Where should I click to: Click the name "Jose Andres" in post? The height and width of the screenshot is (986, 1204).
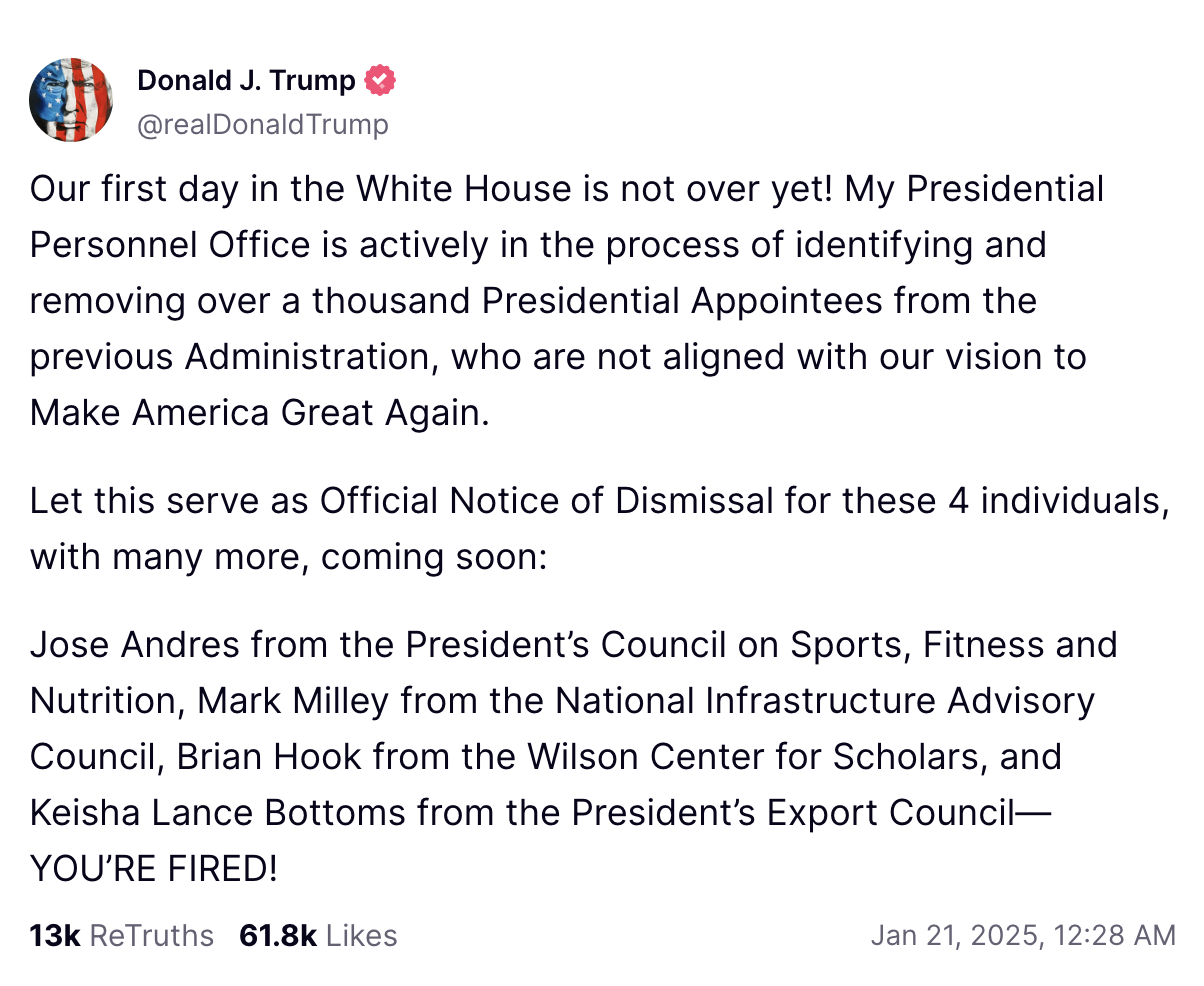tap(134, 645)
